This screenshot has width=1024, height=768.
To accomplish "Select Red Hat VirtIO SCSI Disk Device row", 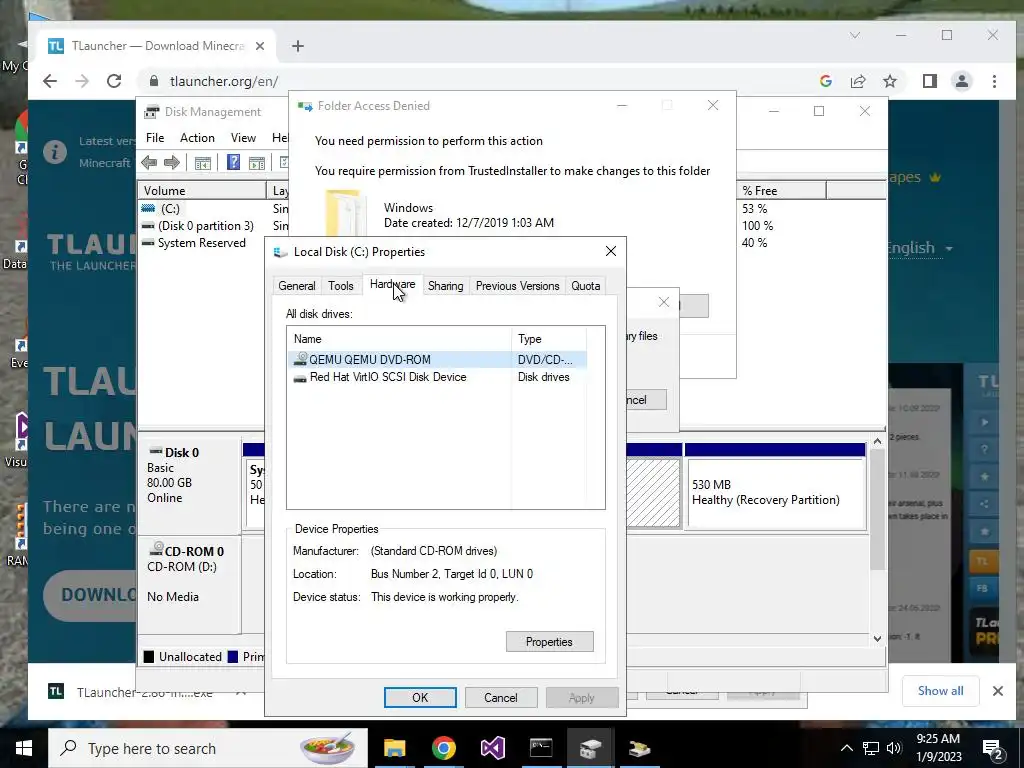I will coord(437,377).
